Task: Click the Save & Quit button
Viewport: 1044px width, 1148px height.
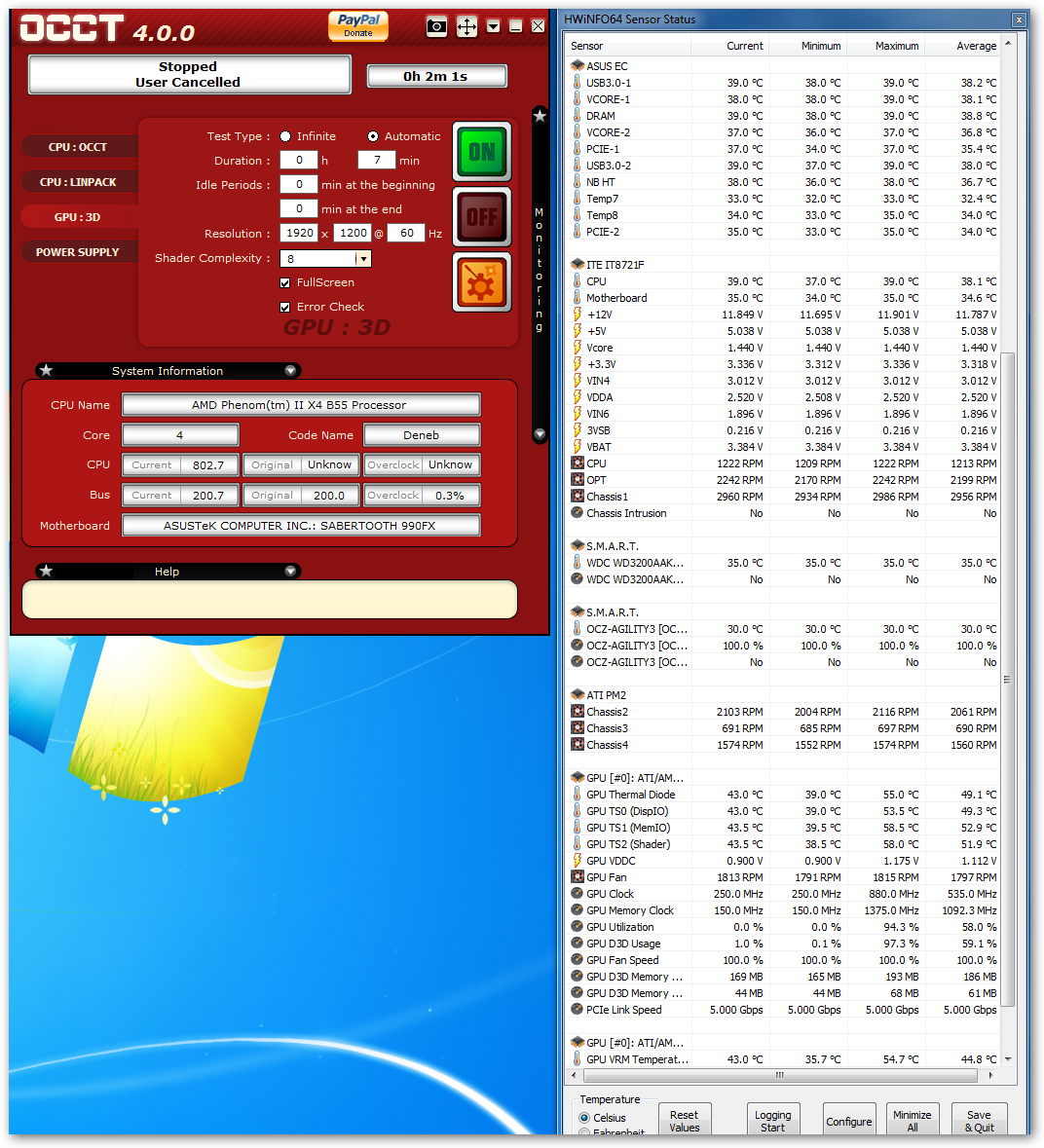Action: tap(979, 1120)
